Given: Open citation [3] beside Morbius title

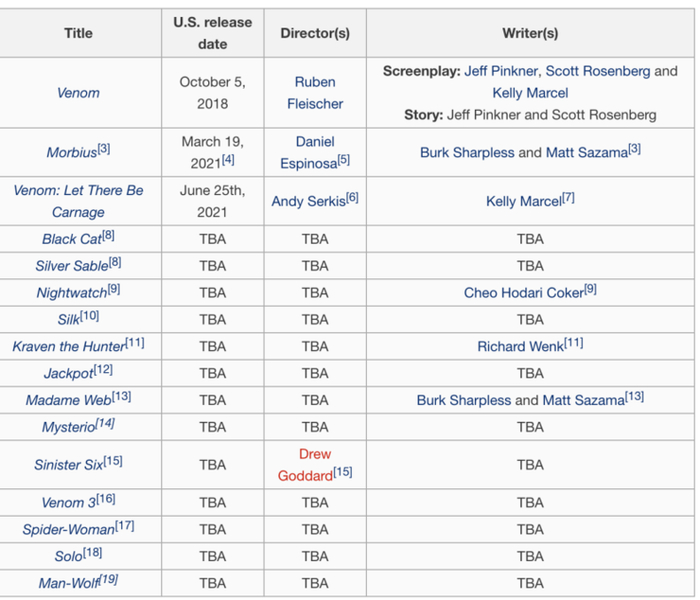Looking at the screenshot, I should [x=104, y=149].
